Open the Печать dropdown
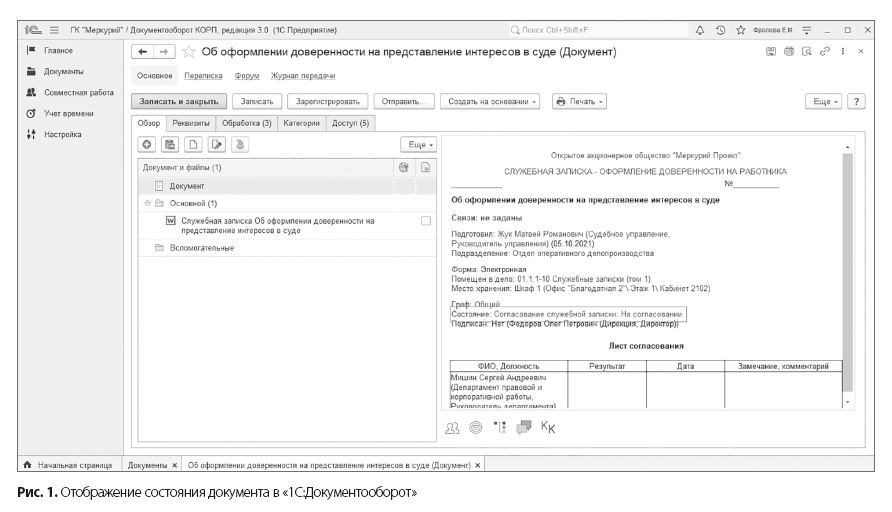This screenshot has height=512, width=892. 579,101
